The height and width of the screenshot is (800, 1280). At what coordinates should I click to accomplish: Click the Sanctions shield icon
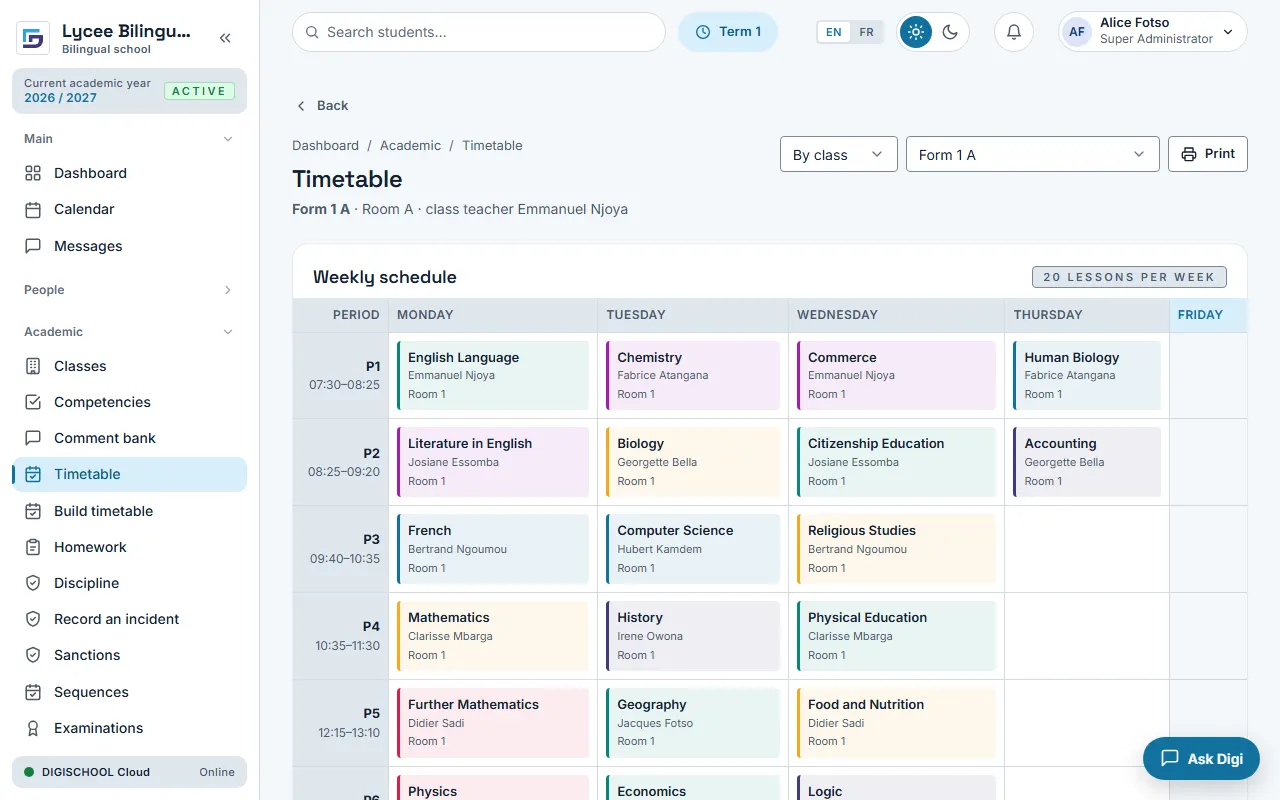click(x=33, y=655)
